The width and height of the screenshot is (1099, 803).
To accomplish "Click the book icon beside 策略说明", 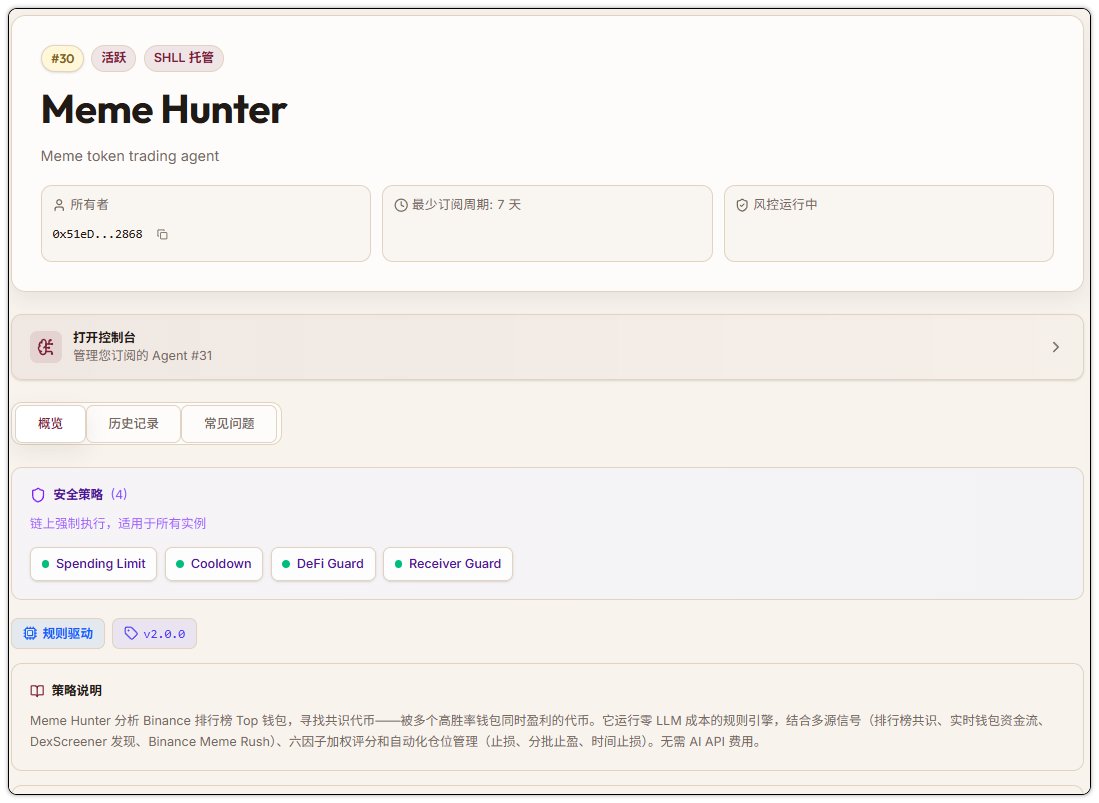I will click(37, 691).
